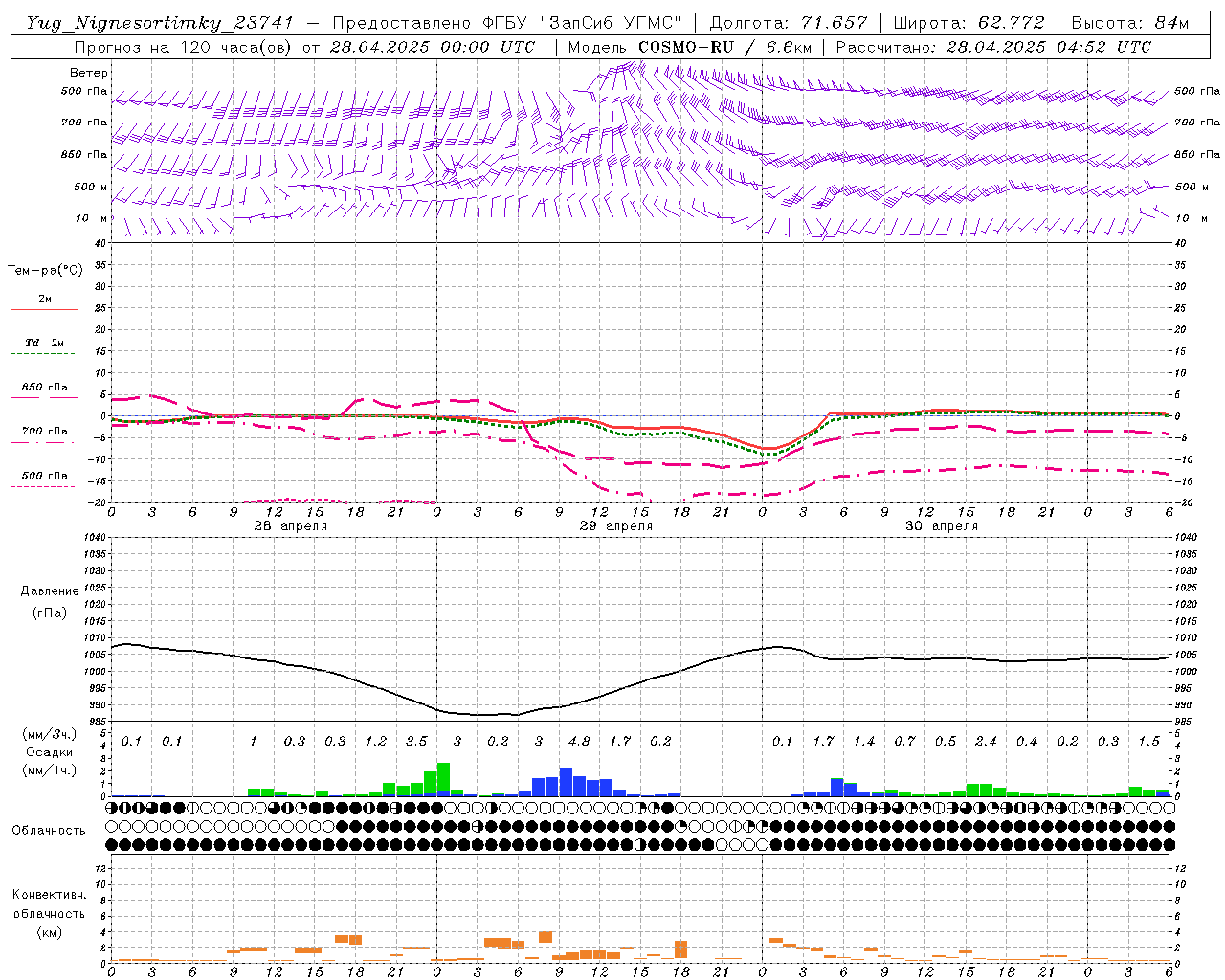Click the '0.4' precipitation value
This screenshot has width=1225, height=980.
pos(1027,741)
